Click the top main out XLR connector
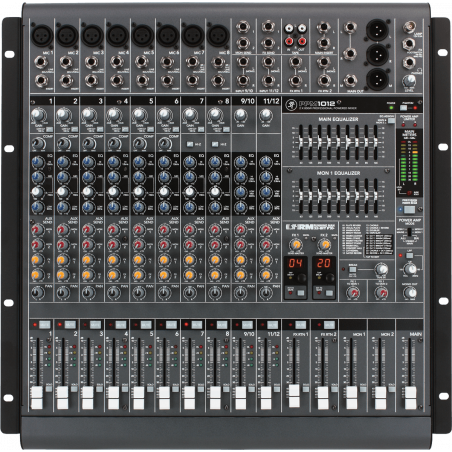The image size is (452, 452). (x=377, y=30)
